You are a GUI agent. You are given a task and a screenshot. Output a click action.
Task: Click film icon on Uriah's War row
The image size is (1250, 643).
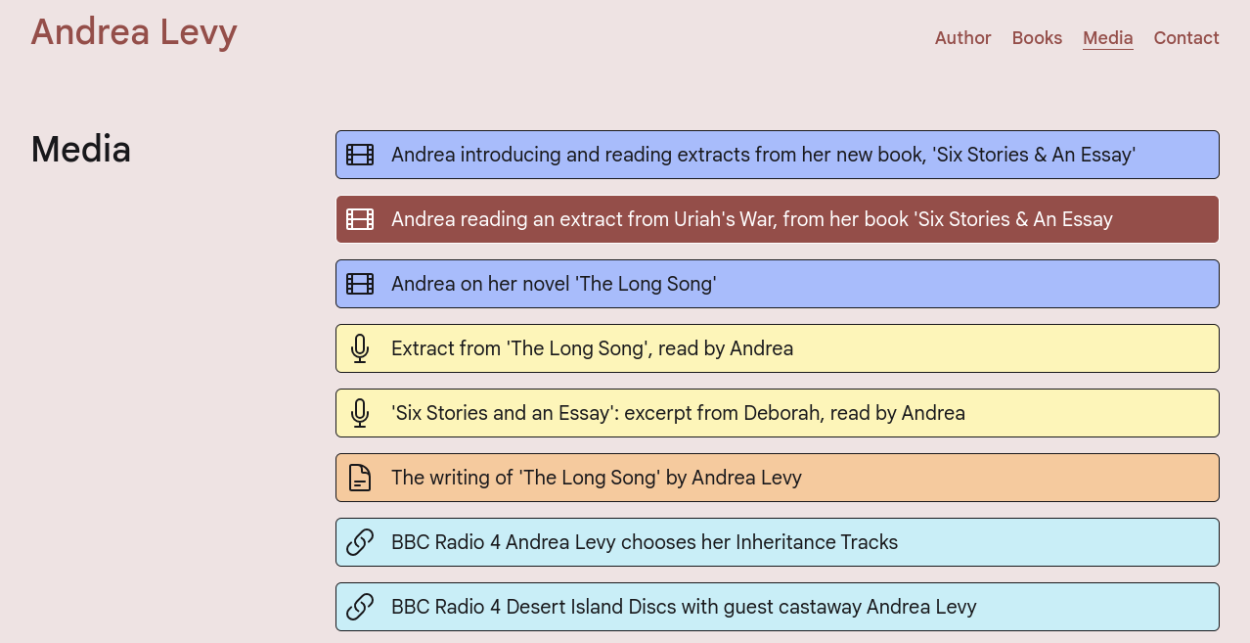coord(360,220)
